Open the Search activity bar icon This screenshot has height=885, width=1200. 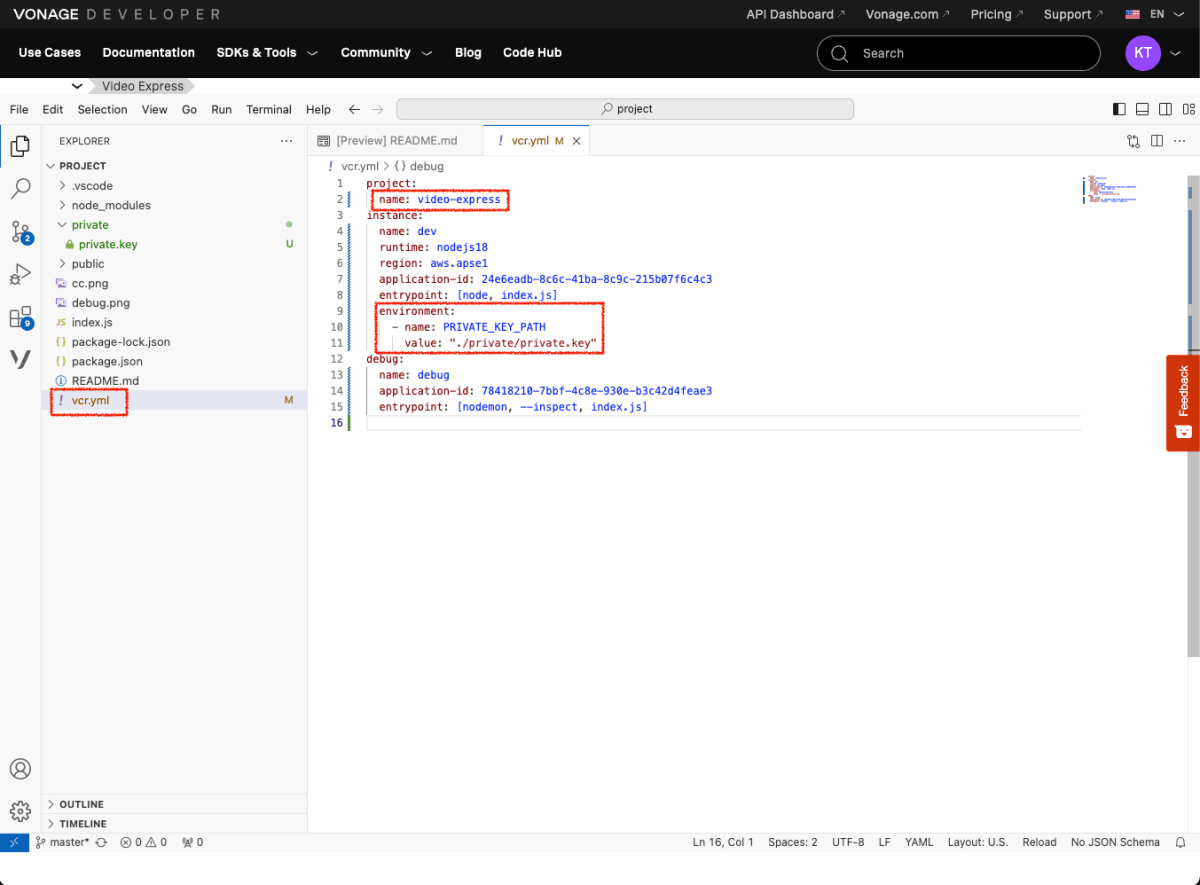(20, 189)
